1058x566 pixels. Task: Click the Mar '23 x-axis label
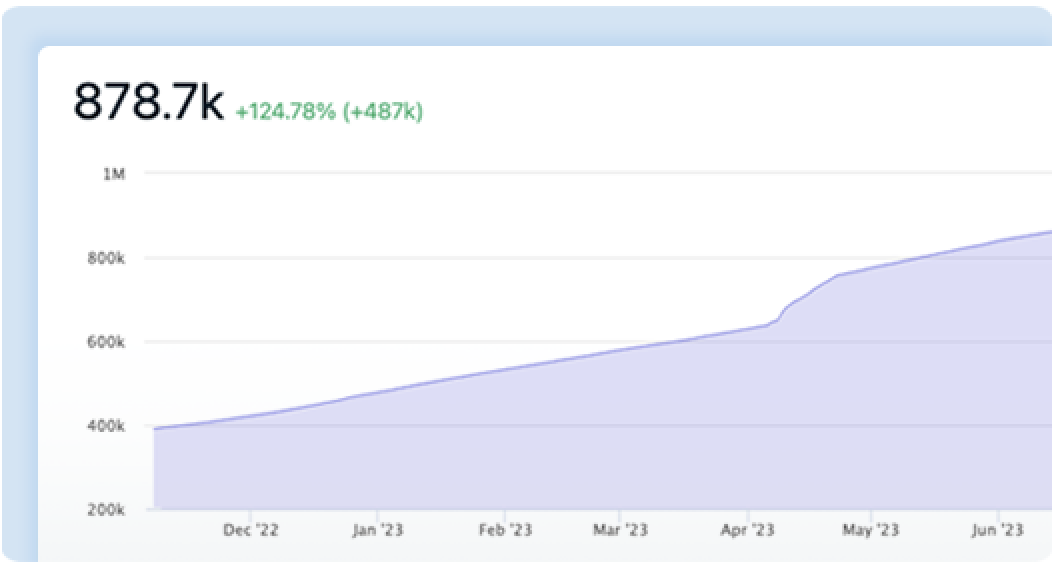pyautogui.click(x=620, y=530)
